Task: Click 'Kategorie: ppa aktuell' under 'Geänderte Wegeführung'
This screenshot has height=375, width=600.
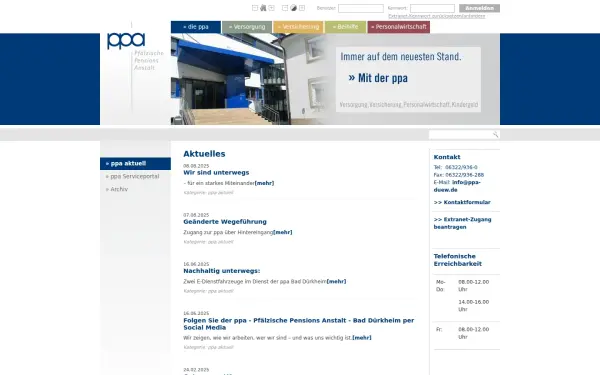Action: (208, 242)
